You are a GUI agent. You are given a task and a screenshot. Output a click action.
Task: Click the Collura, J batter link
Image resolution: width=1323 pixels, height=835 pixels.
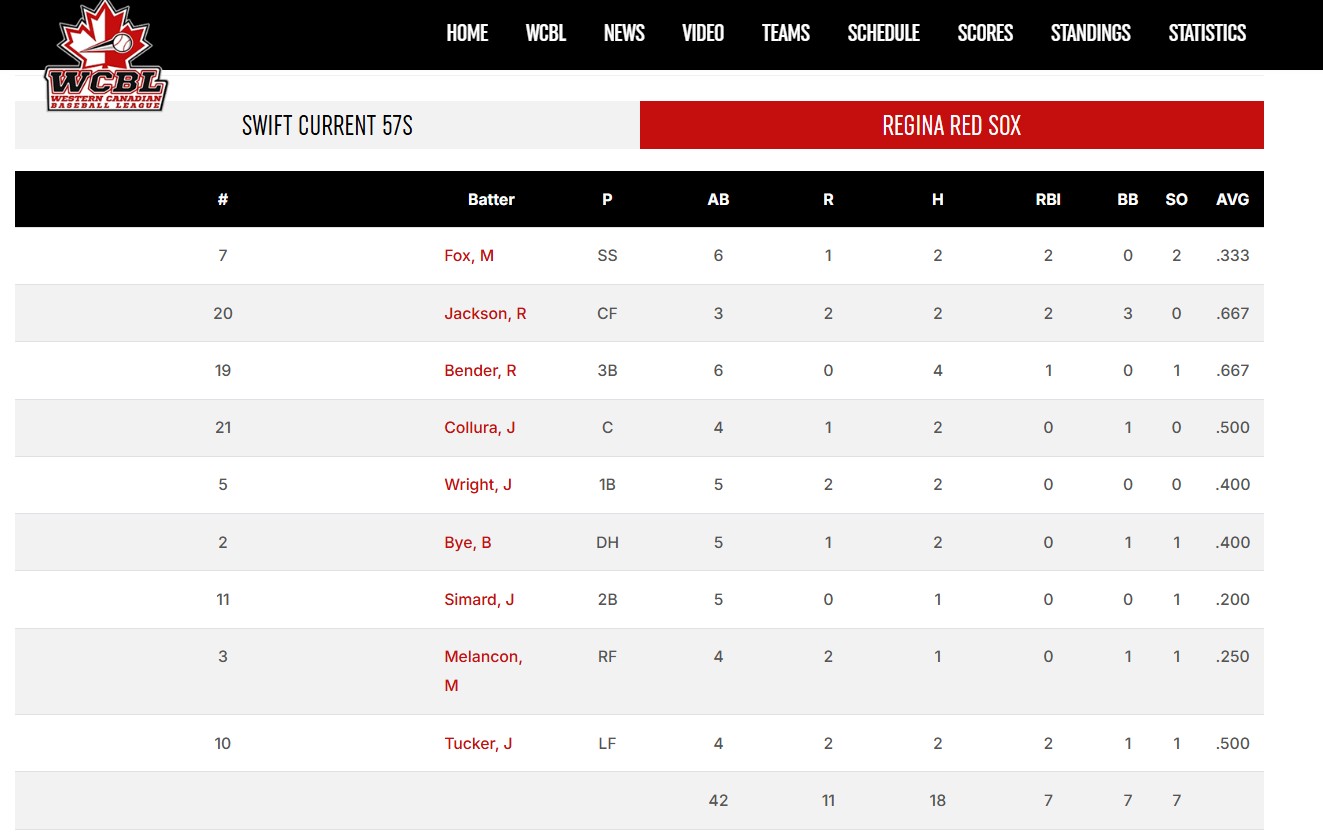click(480, 428)
